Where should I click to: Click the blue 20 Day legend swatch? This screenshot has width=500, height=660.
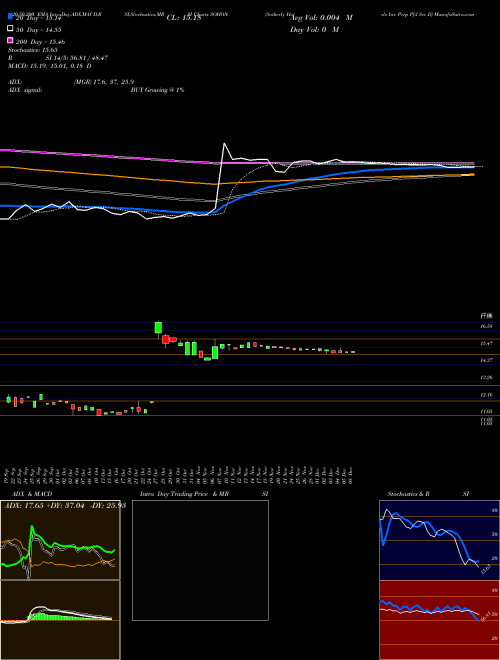pos(10,17)
